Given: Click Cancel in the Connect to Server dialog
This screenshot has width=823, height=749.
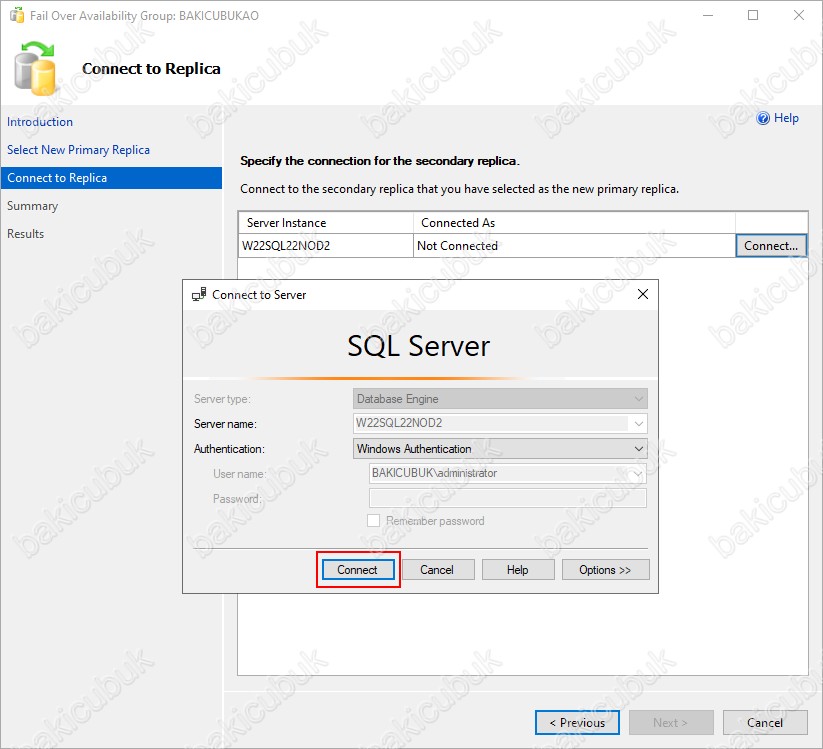Looking at the screenshot, I should 437,569.
